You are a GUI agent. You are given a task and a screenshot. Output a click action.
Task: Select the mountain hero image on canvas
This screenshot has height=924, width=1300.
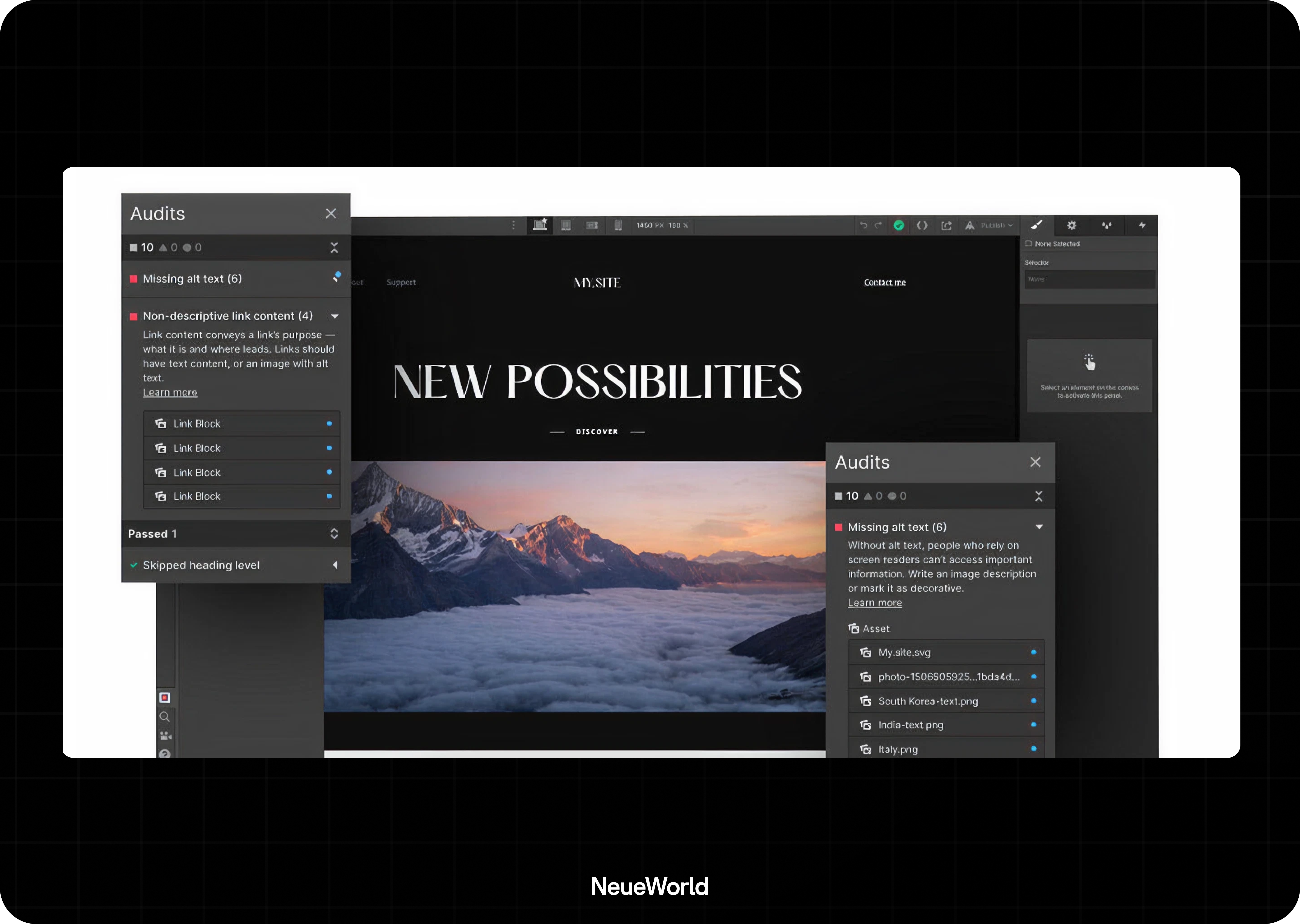click(x=575, y=586)
